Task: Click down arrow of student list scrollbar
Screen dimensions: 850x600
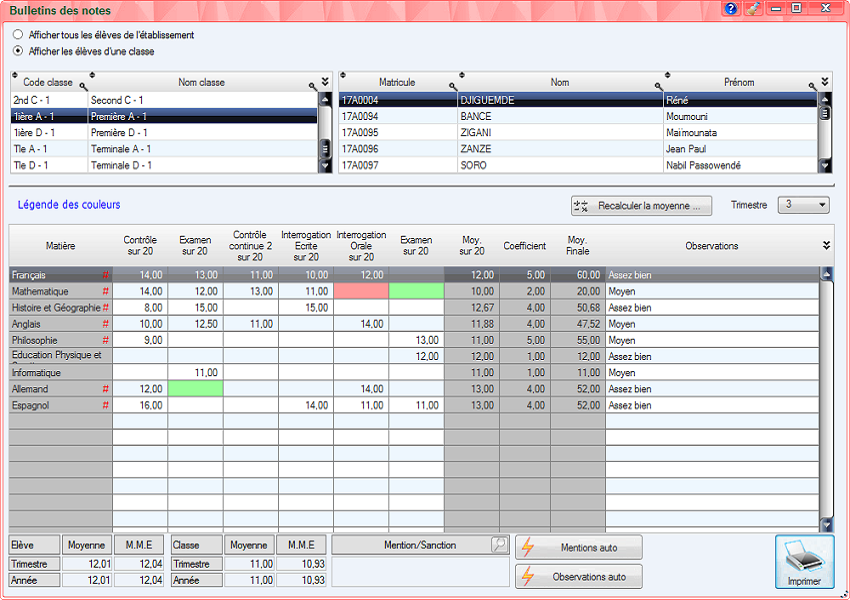Action: pos(825,166)
